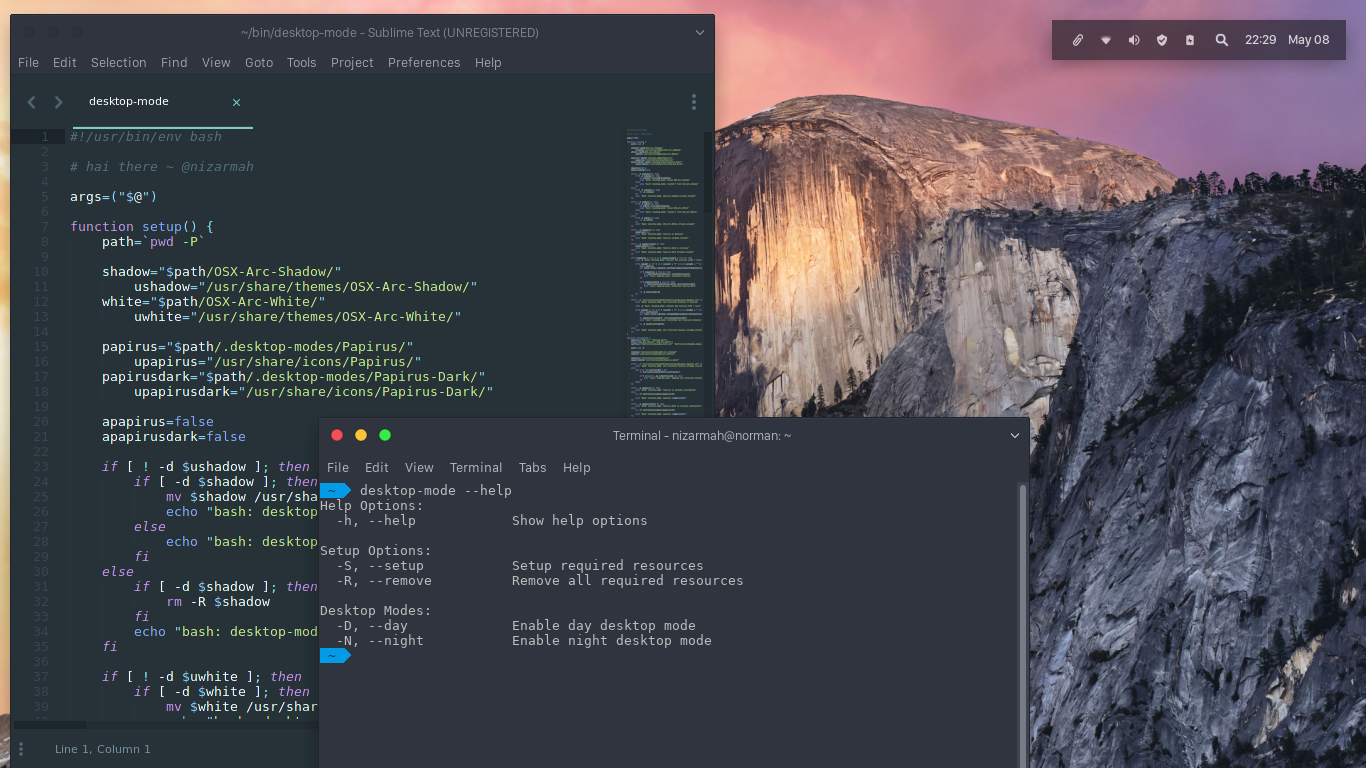Open the shield security tray icon
This screenshot has width=1366, height=768.
tap(1162, 40)
